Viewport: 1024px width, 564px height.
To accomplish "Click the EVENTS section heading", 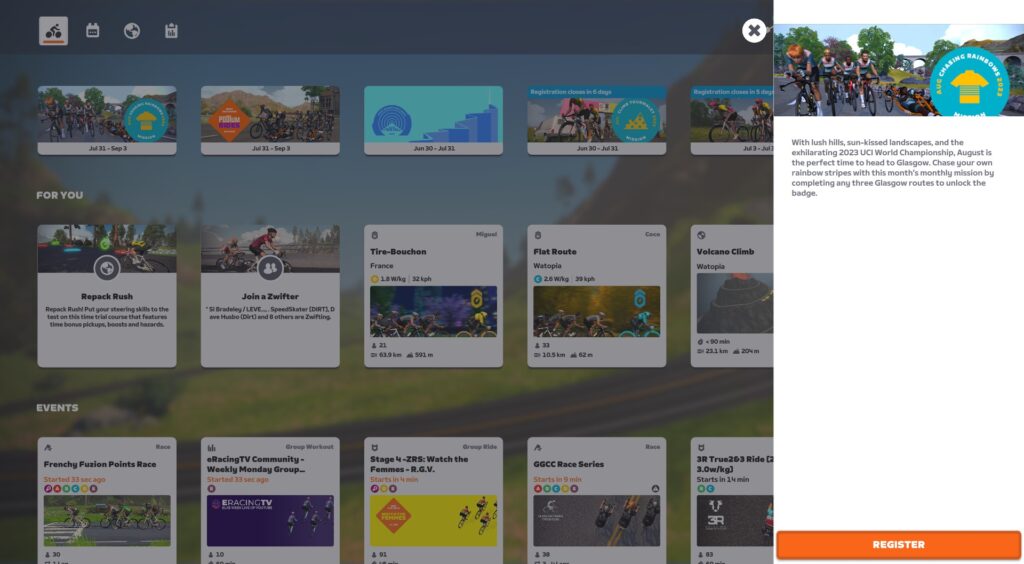I will [x=57, y=408].
